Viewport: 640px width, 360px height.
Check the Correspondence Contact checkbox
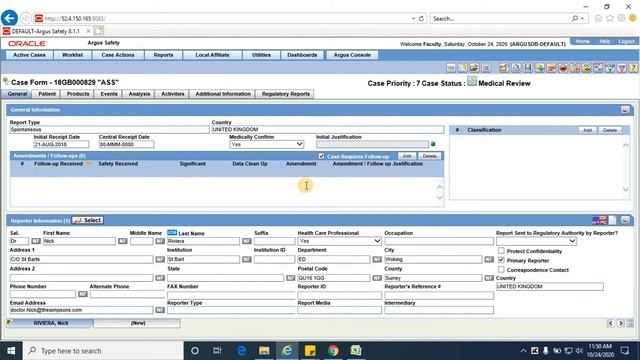pyautogui.click(x=501, y=269)
